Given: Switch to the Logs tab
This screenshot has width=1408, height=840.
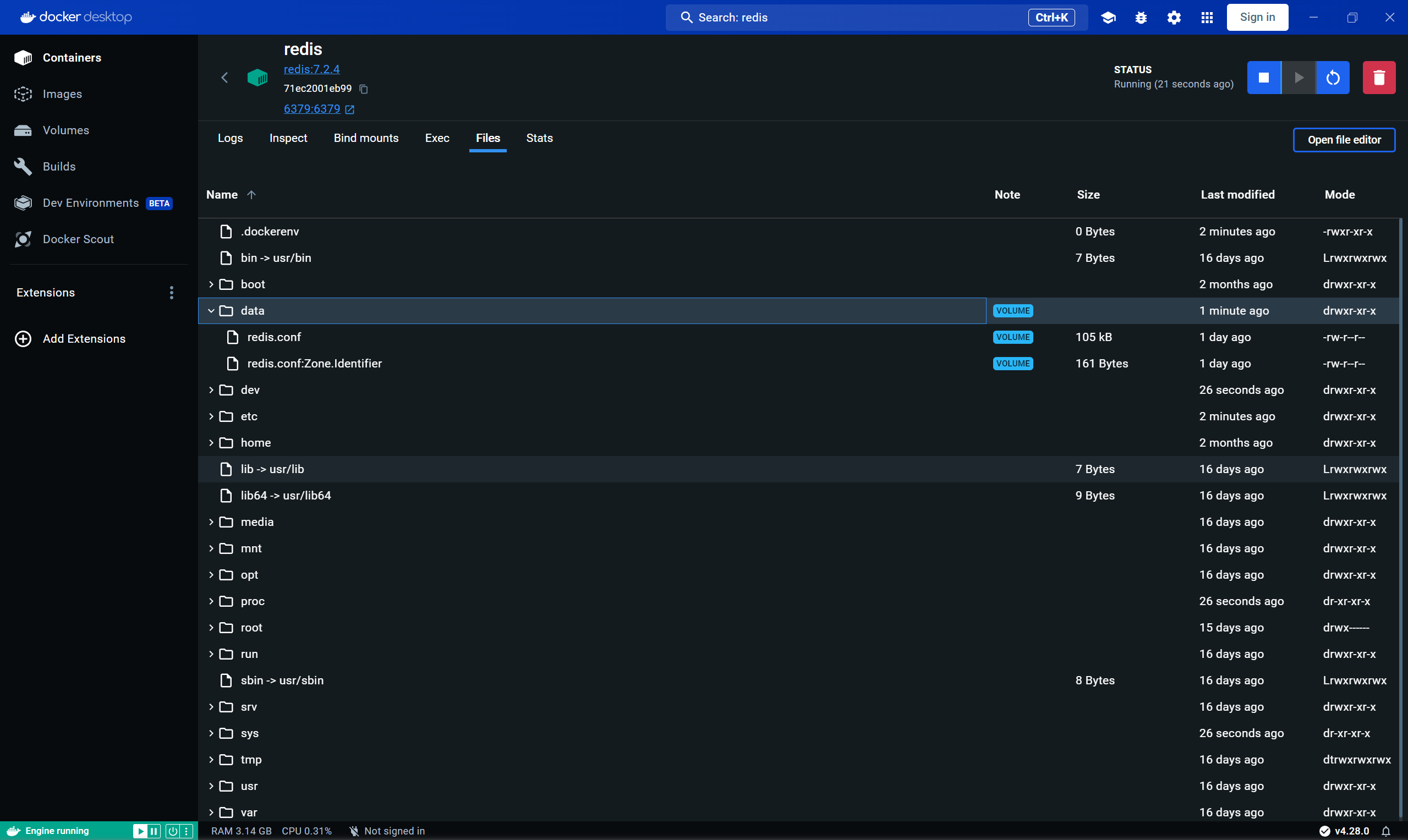Looking at the screenshot, I should click(x=231, y=138).
